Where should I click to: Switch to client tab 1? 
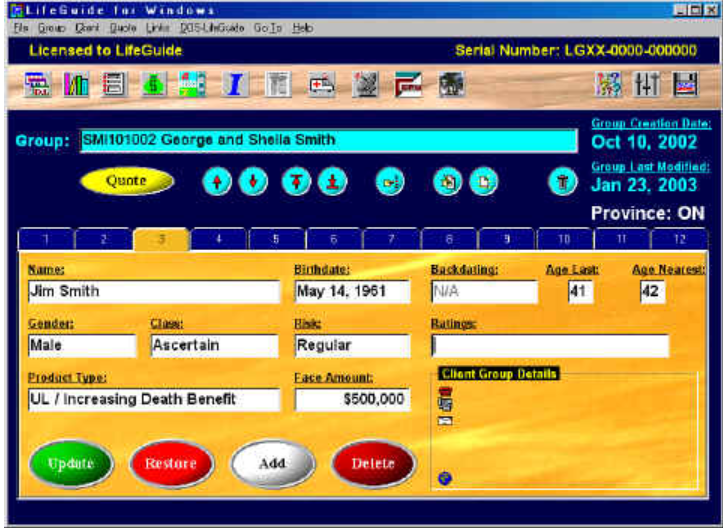(46, 239)
